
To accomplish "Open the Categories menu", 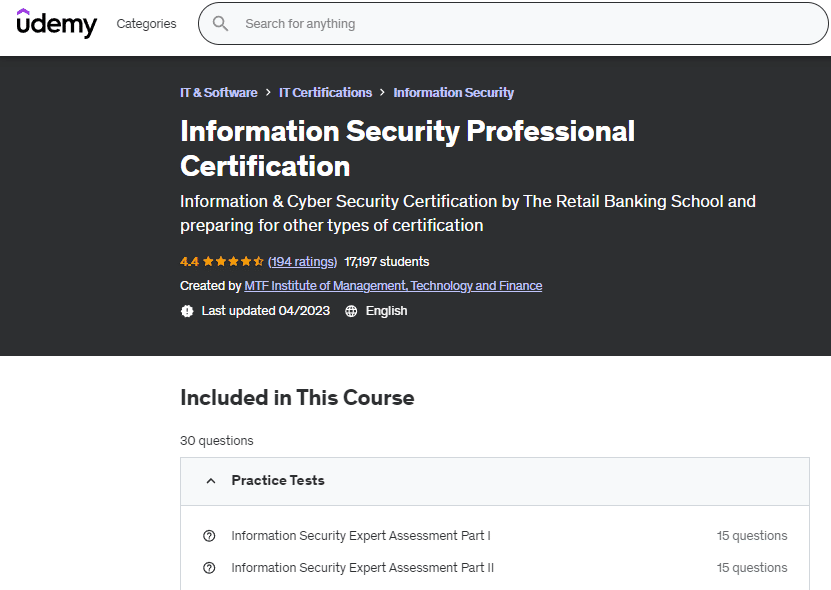I will (146, 23).
